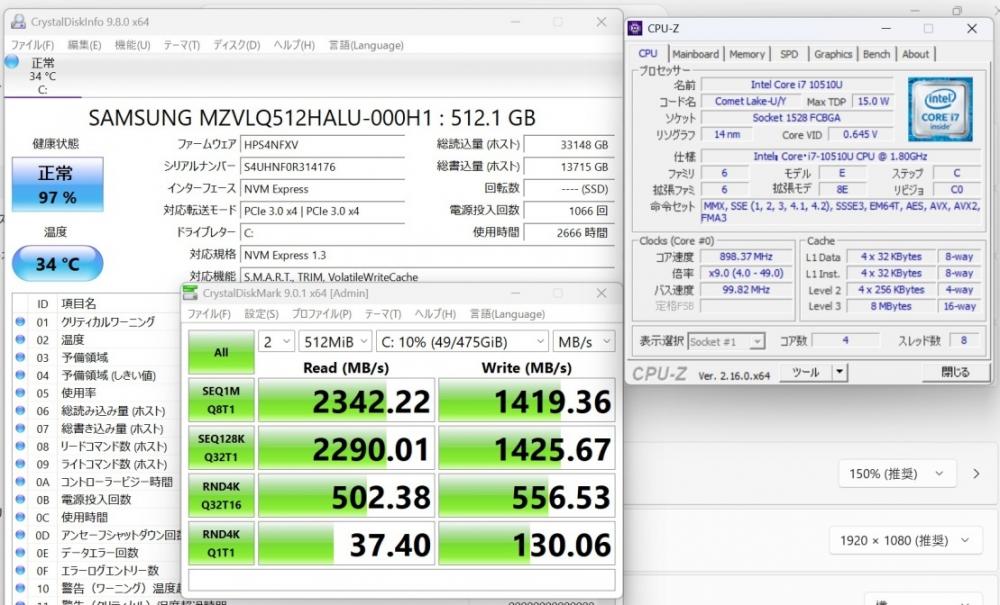Expand the chevron next to the scale setting
This screenshot has width=1000, height=605.
(976, 474)
